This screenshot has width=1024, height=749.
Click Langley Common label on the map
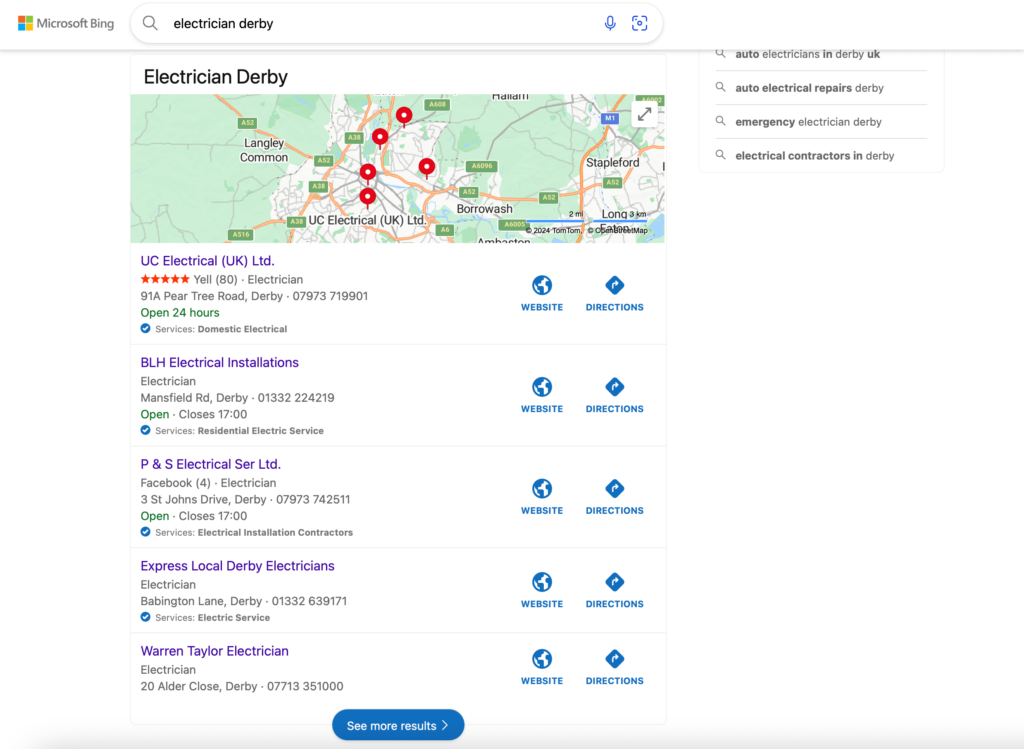coord(264,150)
